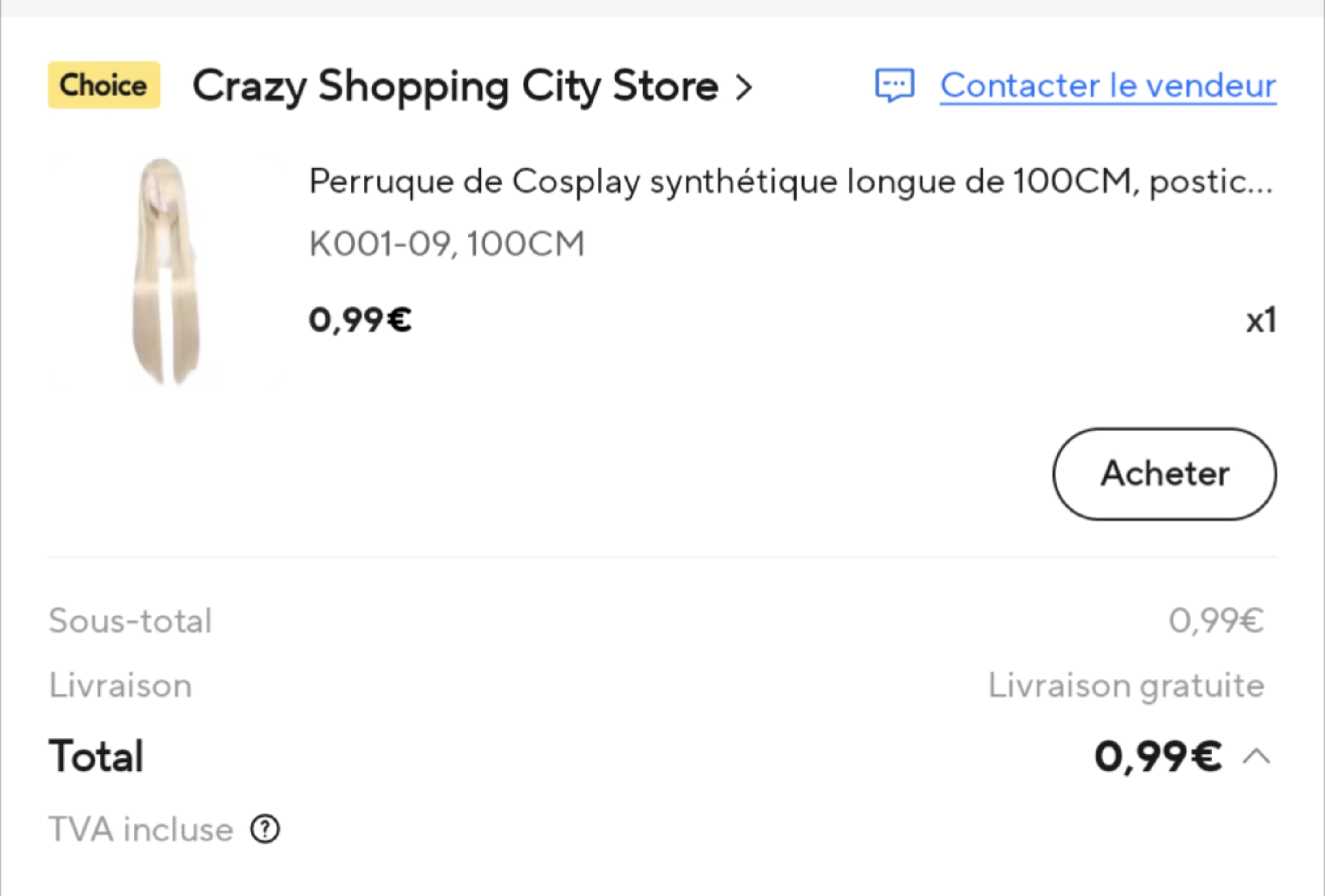Image resolution: width=1325 pixels, height=896 pixels.
Task: Click the TVA incluse text
Action: click(x=141, y=829)
